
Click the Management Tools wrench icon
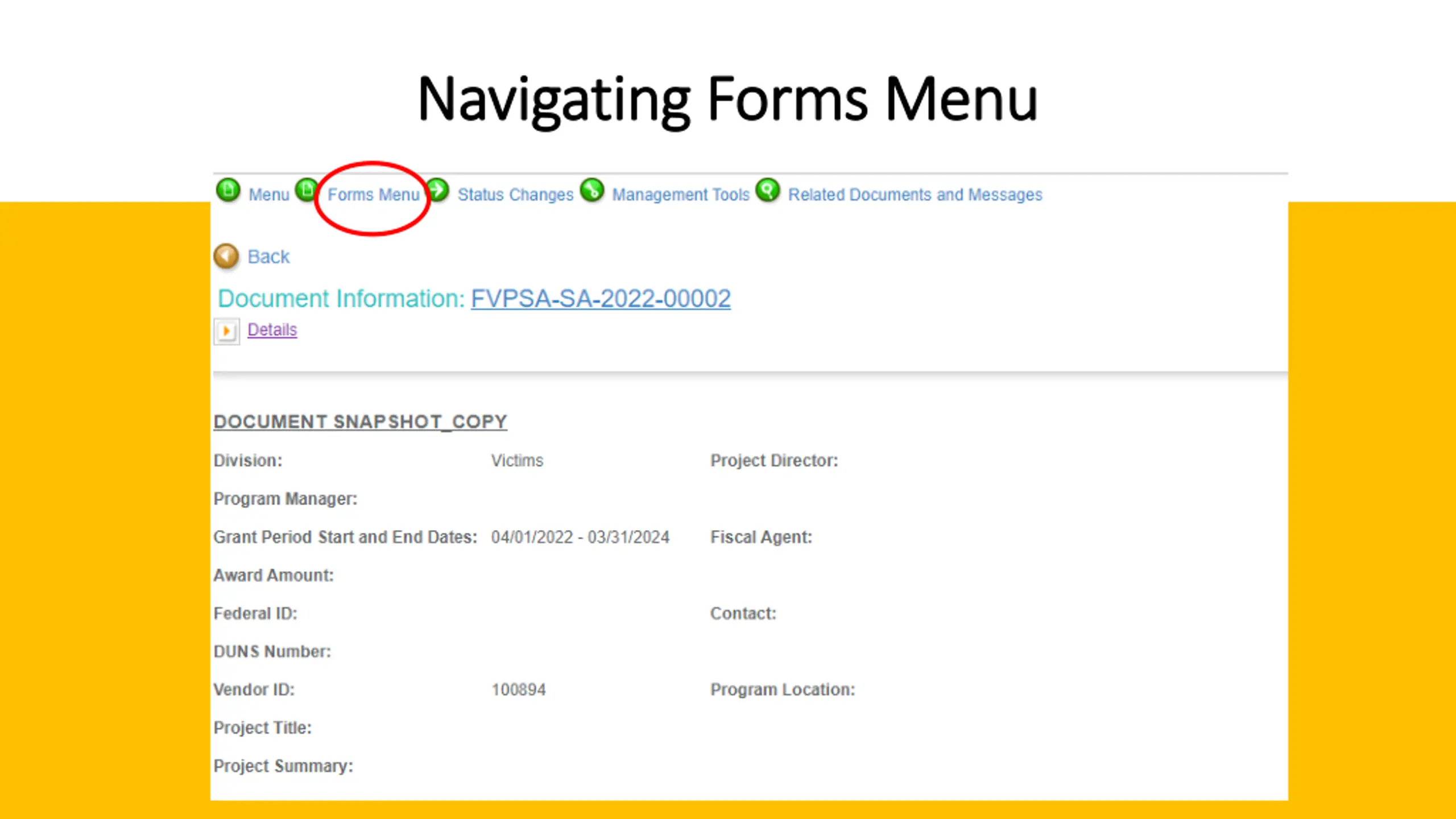592,190
